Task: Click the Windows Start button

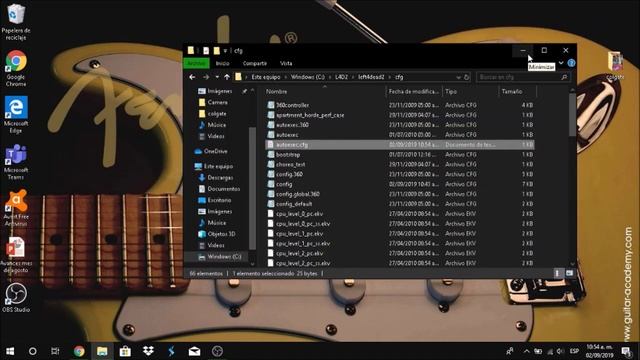Action: [x=10, y=351]
